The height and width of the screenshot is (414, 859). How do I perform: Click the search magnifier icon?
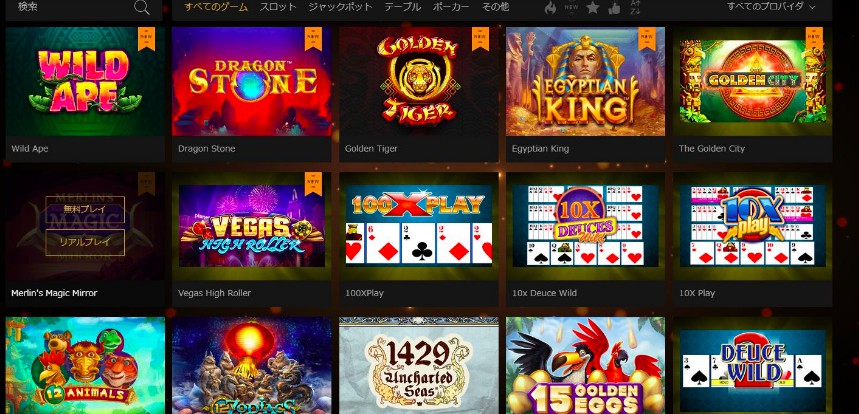141,7
